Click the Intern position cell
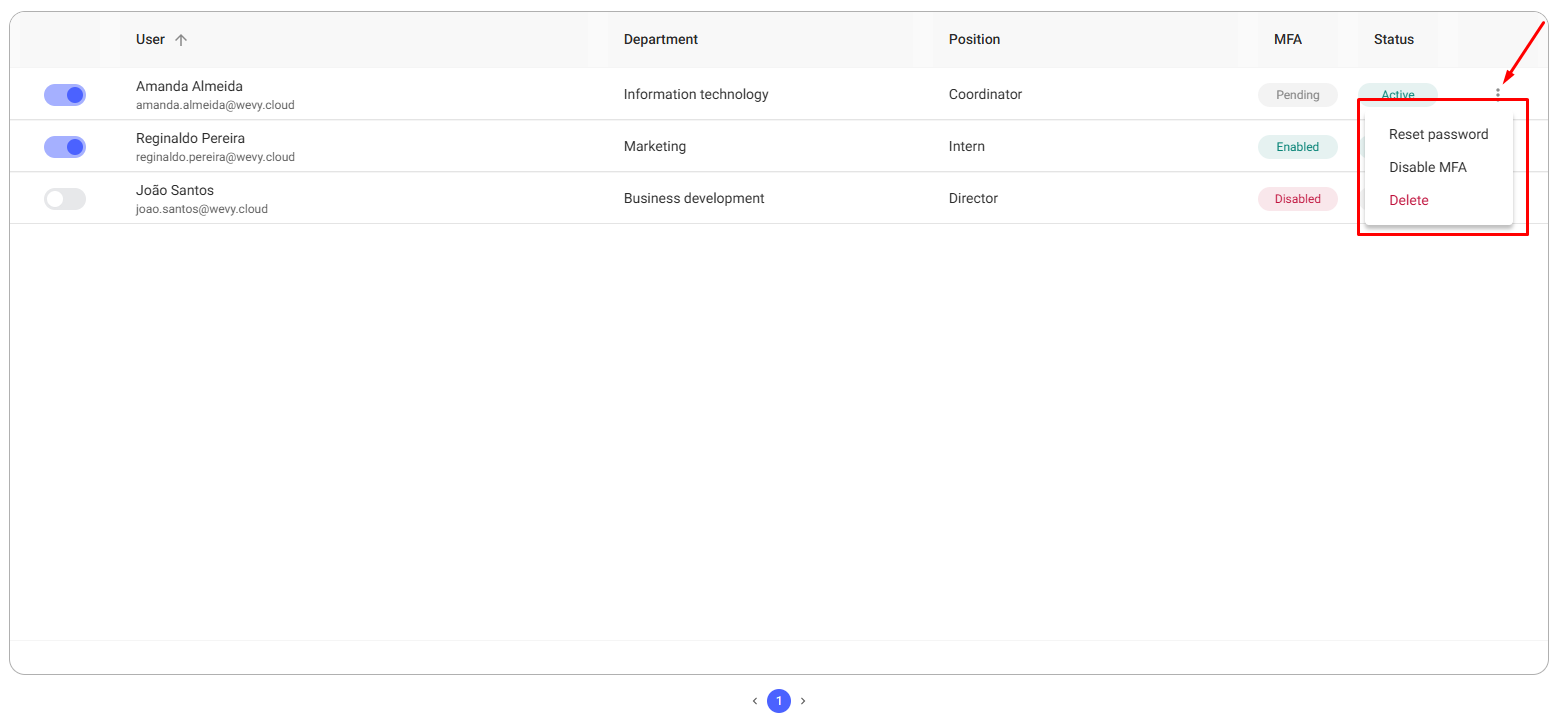The height and width of the screenshot is (721, 1564). point(967,146)
